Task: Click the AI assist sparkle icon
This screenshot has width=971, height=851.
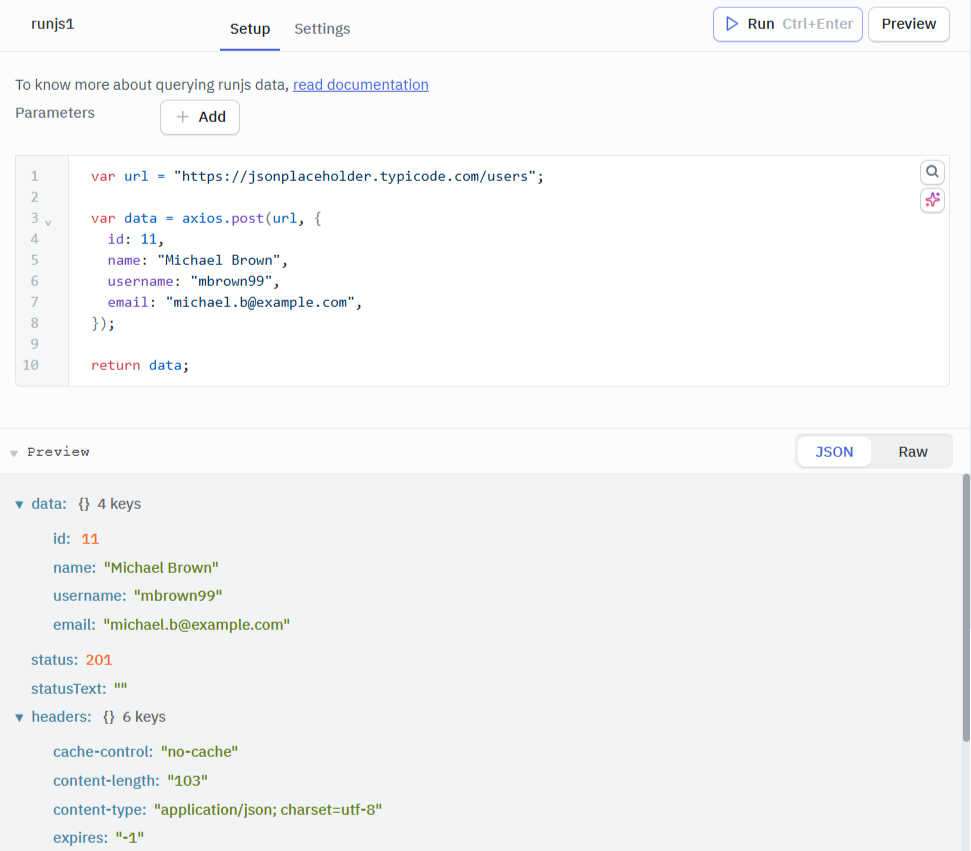Action: pyautogui.click(x=932, y=199)
